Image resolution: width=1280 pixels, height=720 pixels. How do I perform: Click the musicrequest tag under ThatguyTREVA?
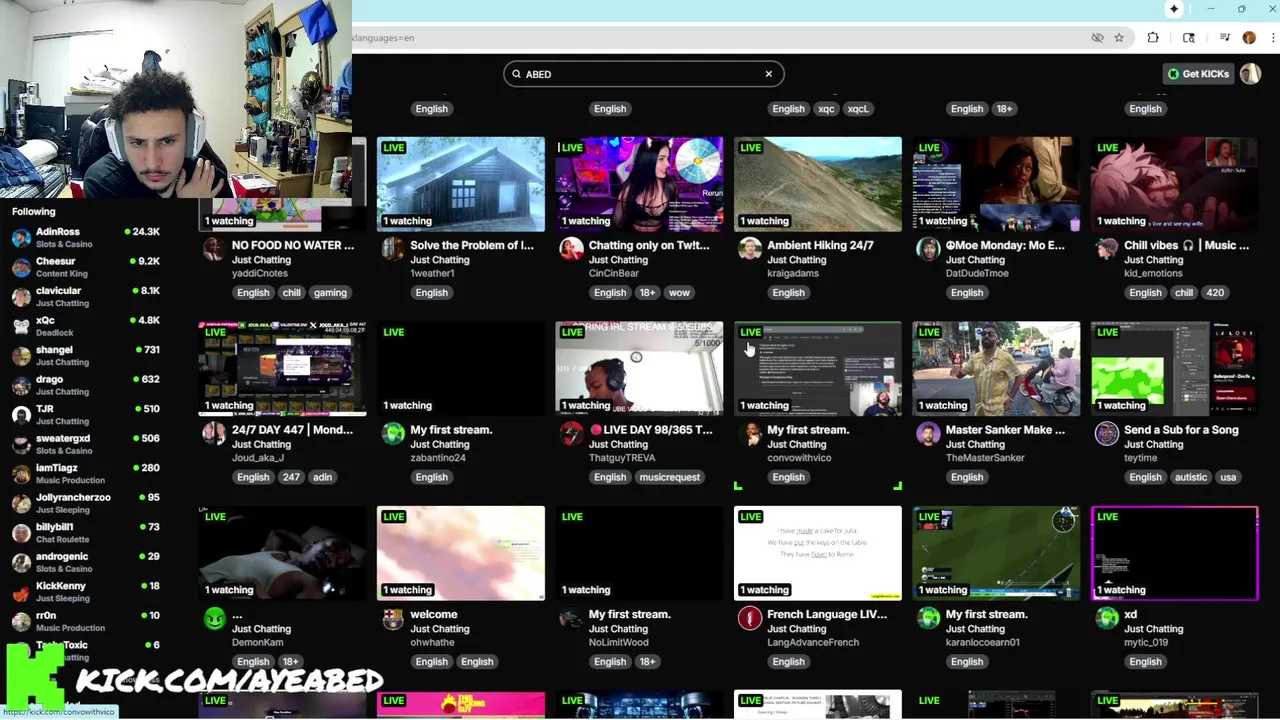[669, 477]
